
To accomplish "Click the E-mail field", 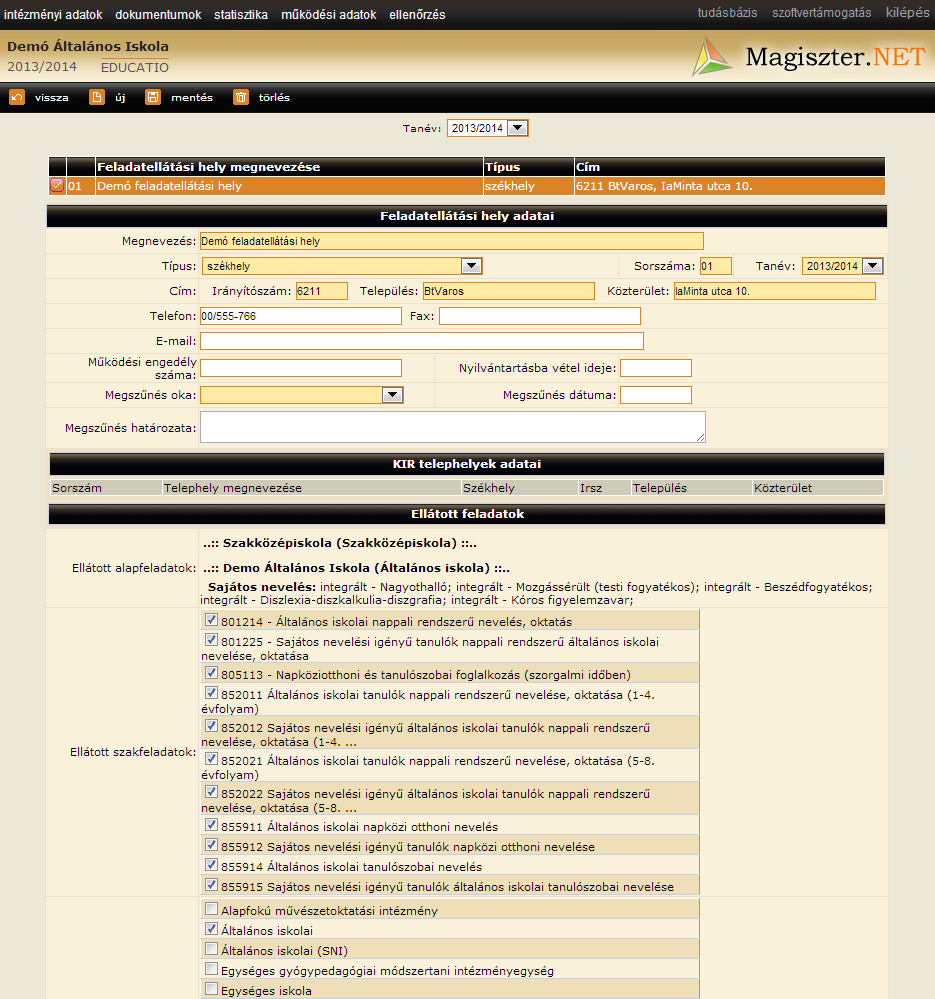I will click(422, 341).
